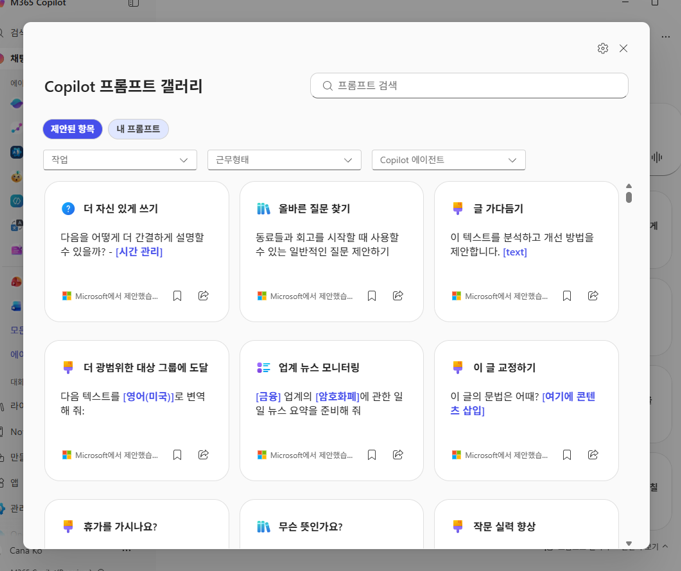Bookmark the '올바른 질문 찾기' prompt

pyautogui.click(x=372, y=296)
